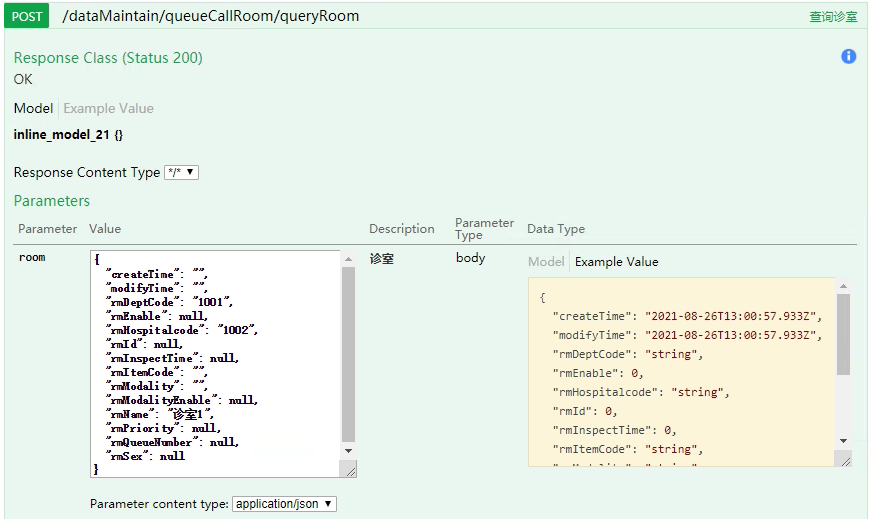Select the Data Type Example Value tab
The height and width of the screenshot is (519, 873).
click(x=616, y=262)
